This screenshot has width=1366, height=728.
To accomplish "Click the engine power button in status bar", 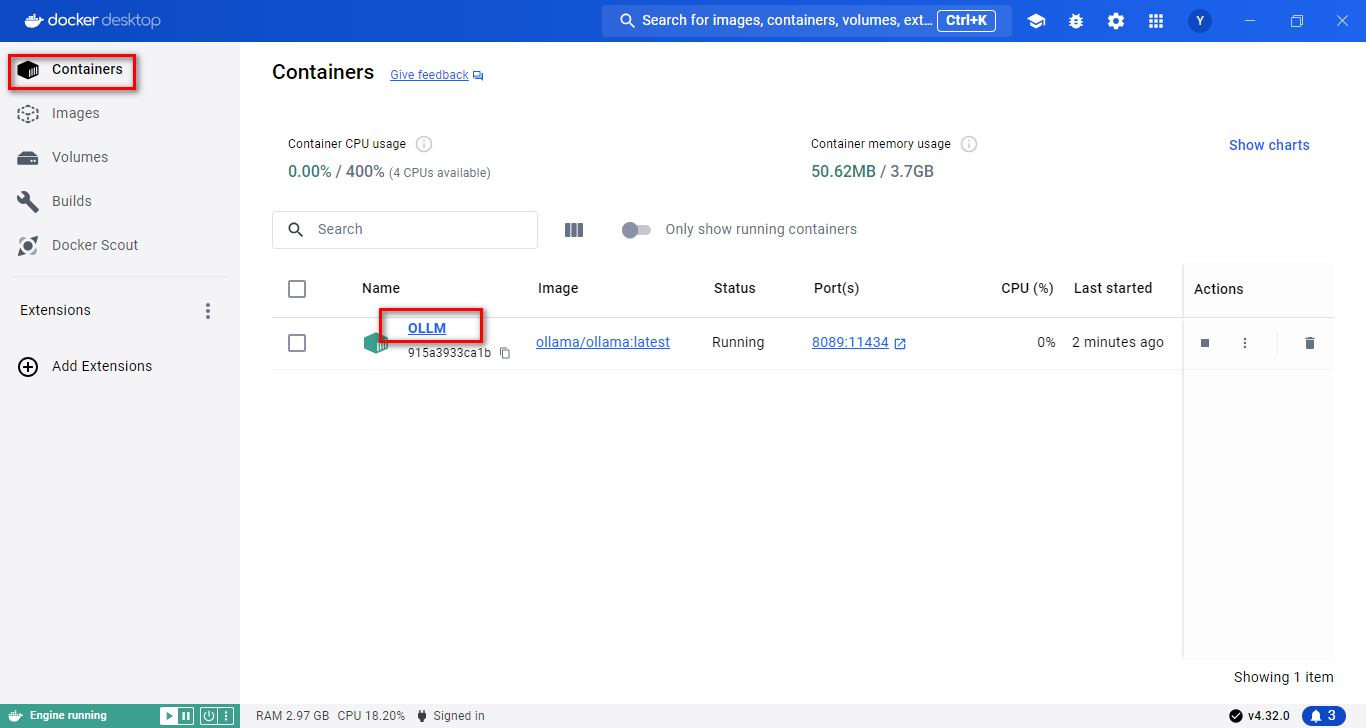I will coord(208,716).
